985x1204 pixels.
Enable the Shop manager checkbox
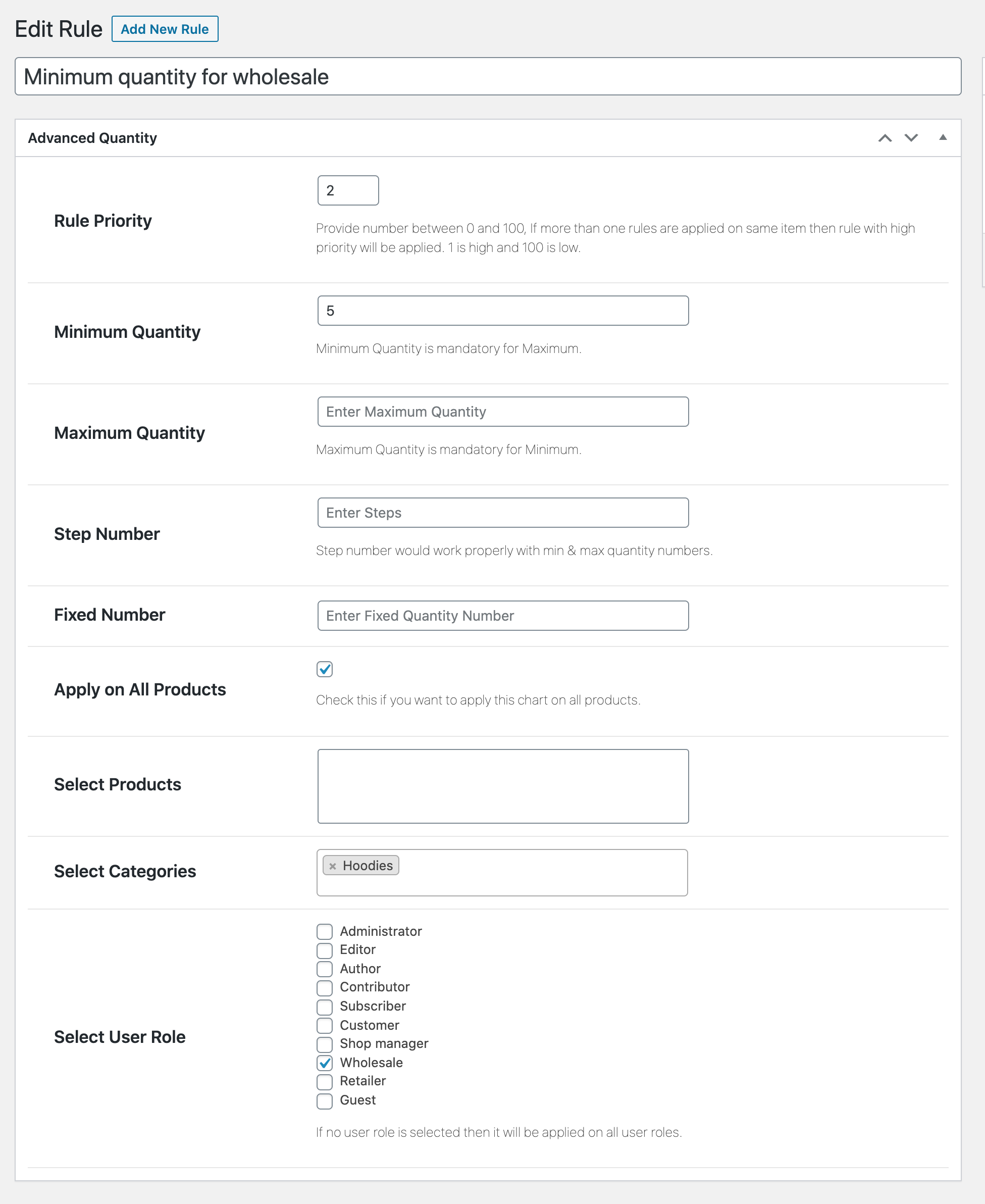click(325, 1044)
